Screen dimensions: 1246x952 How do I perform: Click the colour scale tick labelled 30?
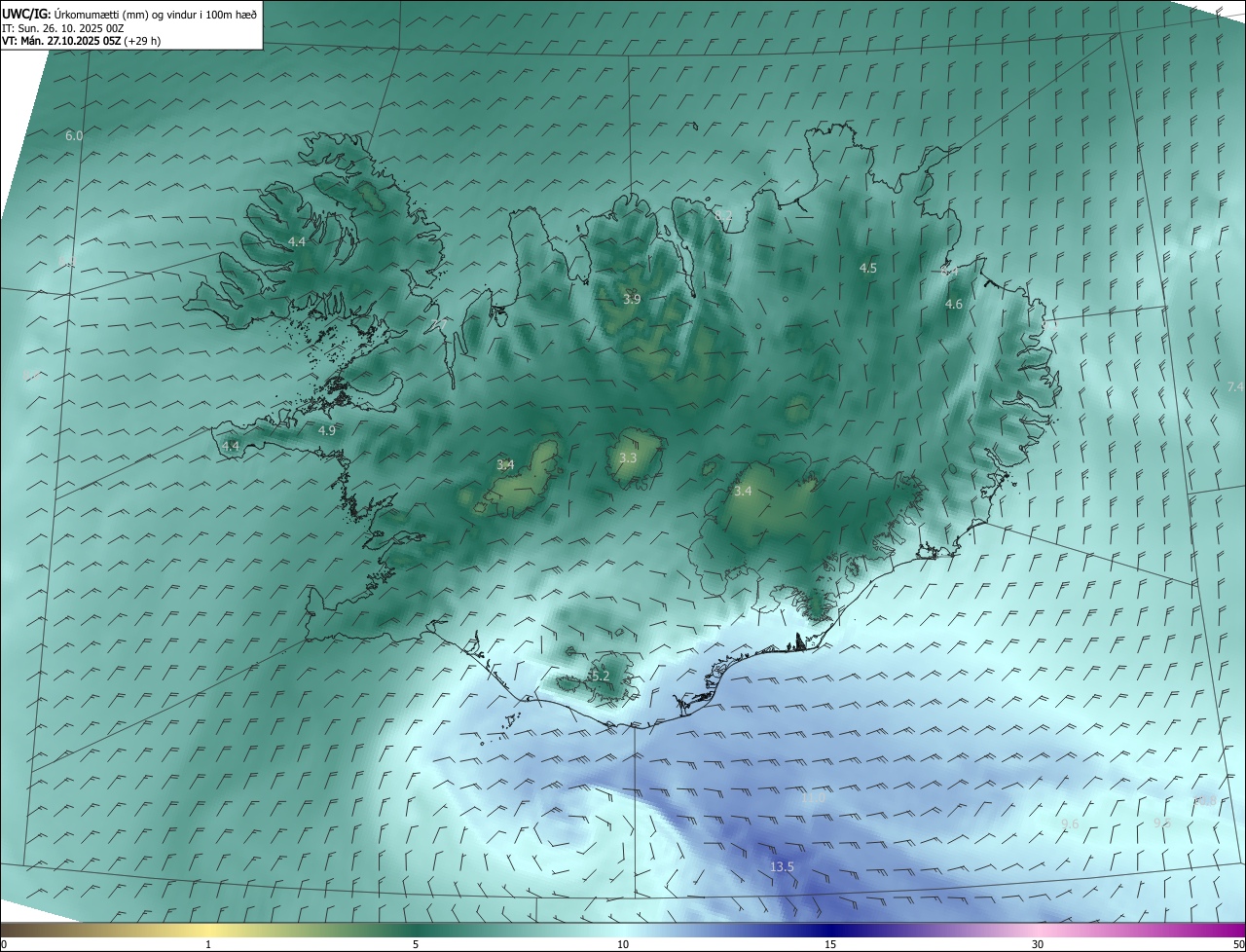[1038, 944]
